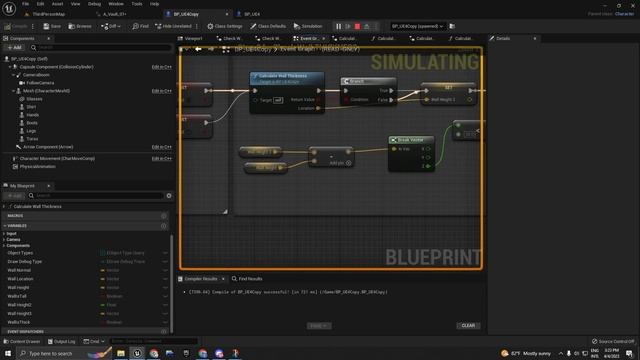Click the Components search field
This screenshot has width=640, height=360.
pyautogui.click(x=100, y=48)
